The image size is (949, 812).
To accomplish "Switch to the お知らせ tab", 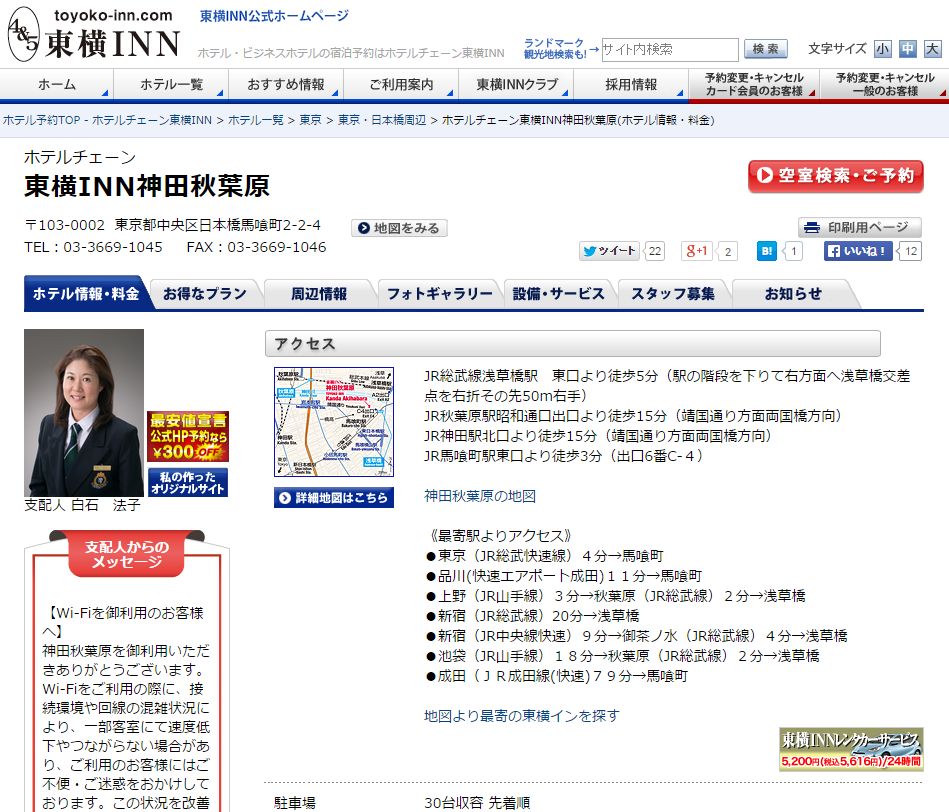I will 793,294.
